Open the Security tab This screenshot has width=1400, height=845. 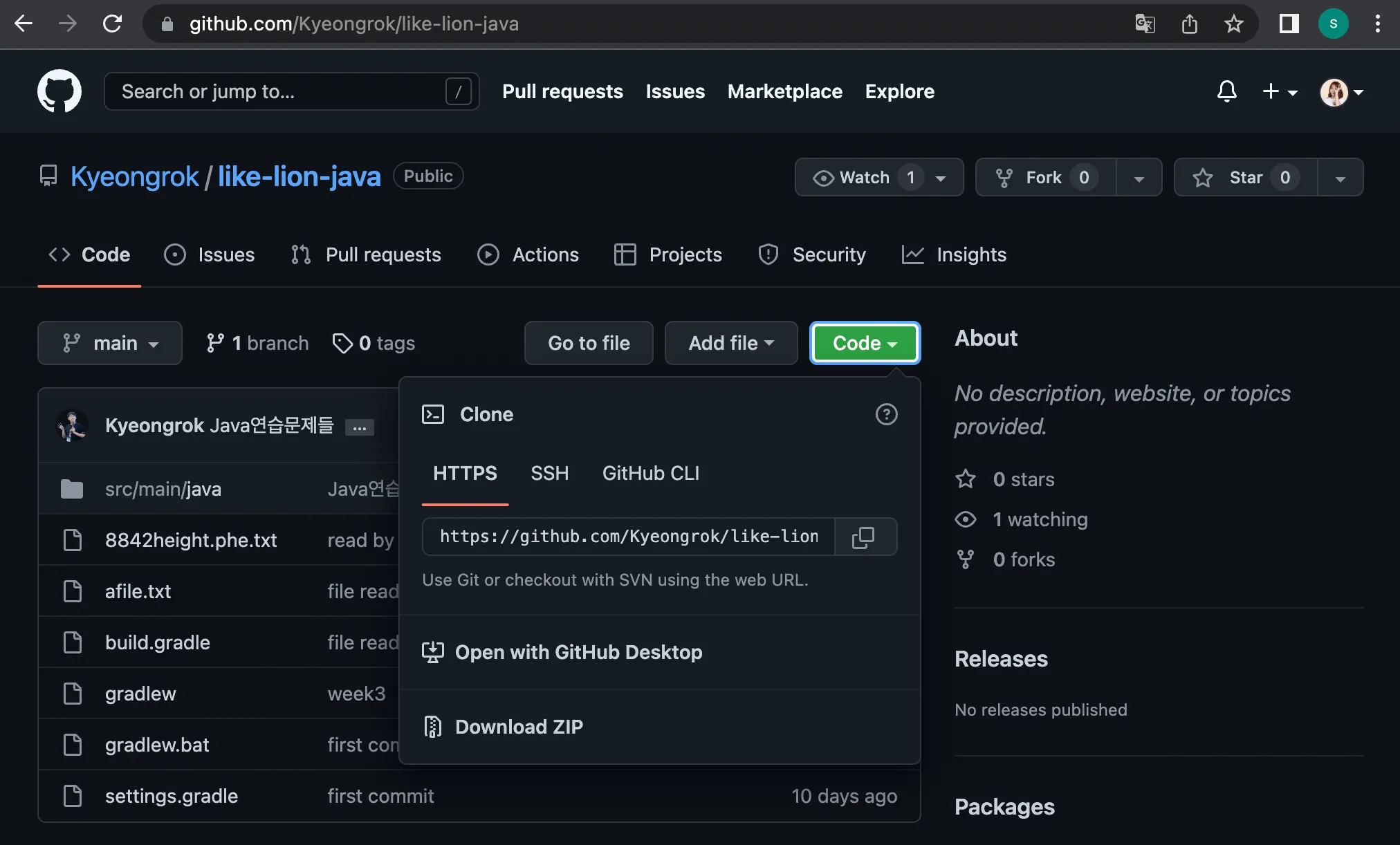pos(812,254)
